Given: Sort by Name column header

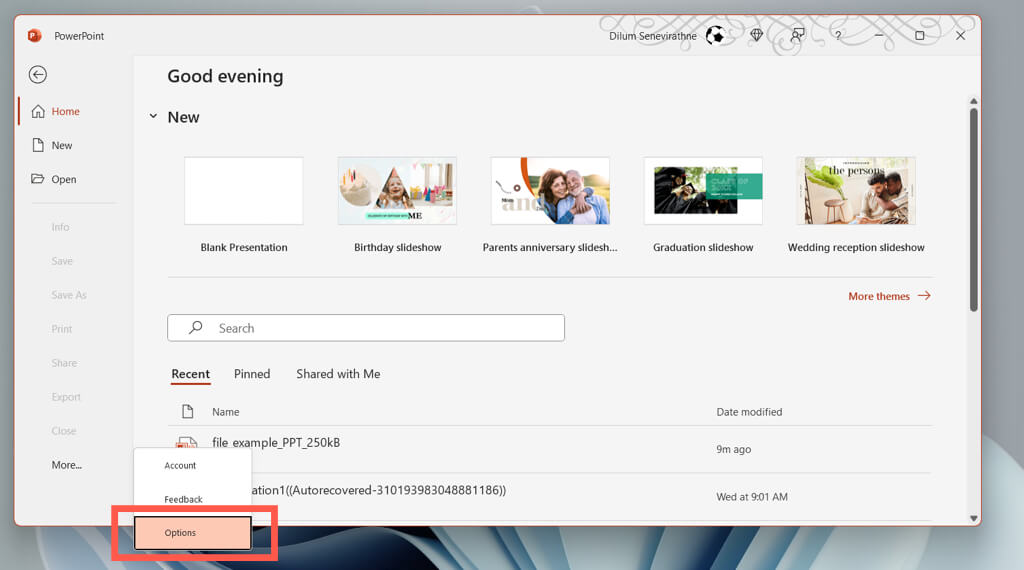Looking at the screenshot, I should pyautogui.click(x=225, y=412).
